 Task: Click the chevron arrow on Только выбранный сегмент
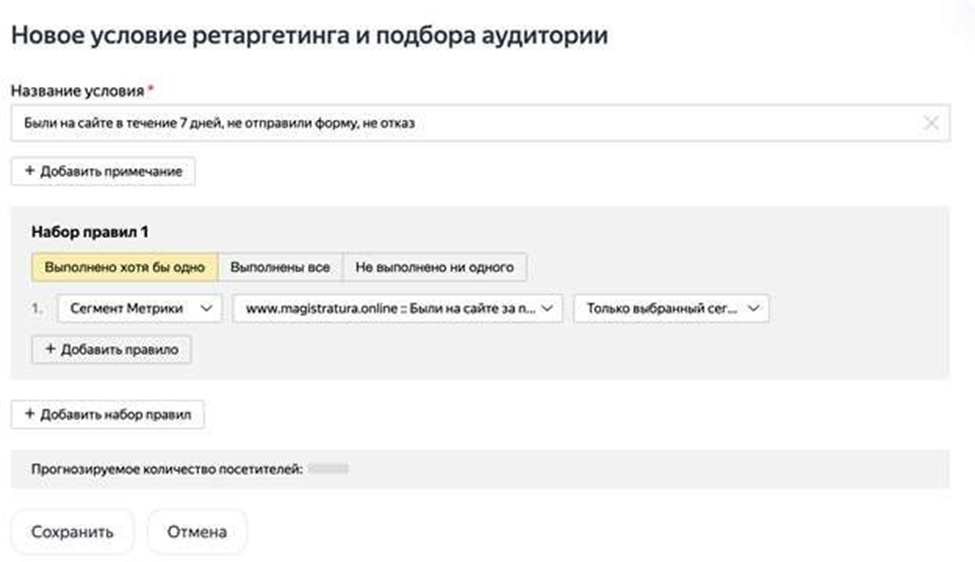[x=754, y=310]
